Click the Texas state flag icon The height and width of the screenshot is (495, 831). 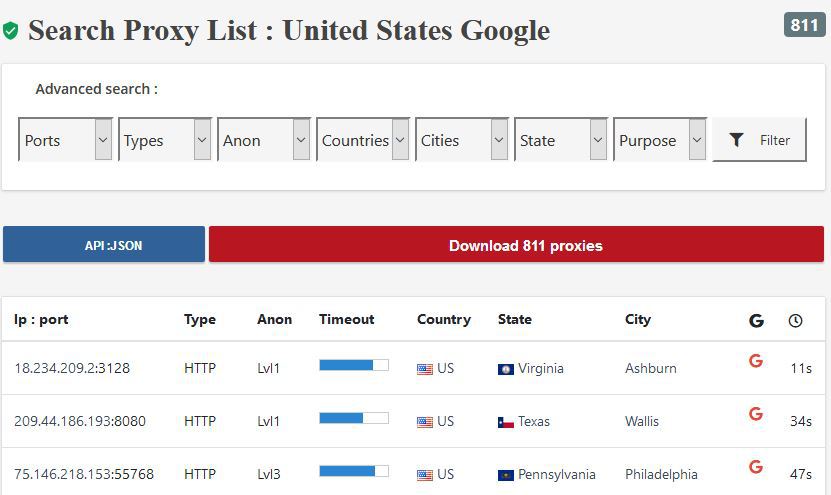click(506, 422)
